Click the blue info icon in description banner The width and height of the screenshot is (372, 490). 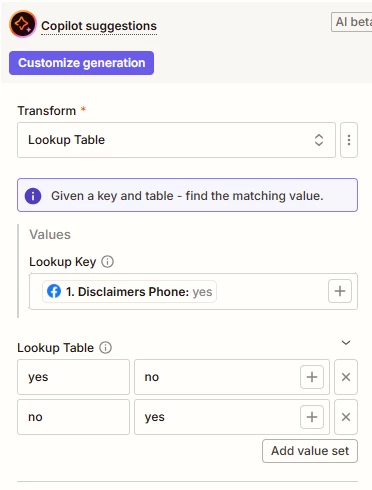tap(33, 196)
